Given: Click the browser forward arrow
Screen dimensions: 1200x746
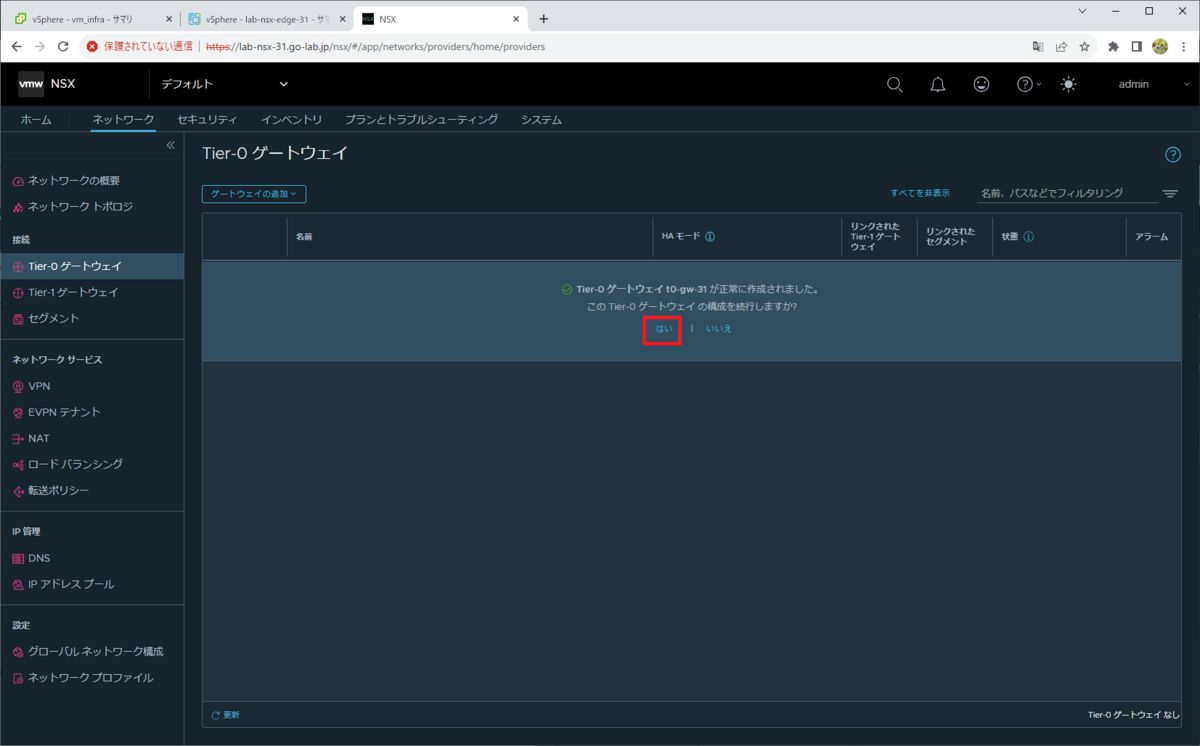Looking at the screenshot, I should (40, 46).
